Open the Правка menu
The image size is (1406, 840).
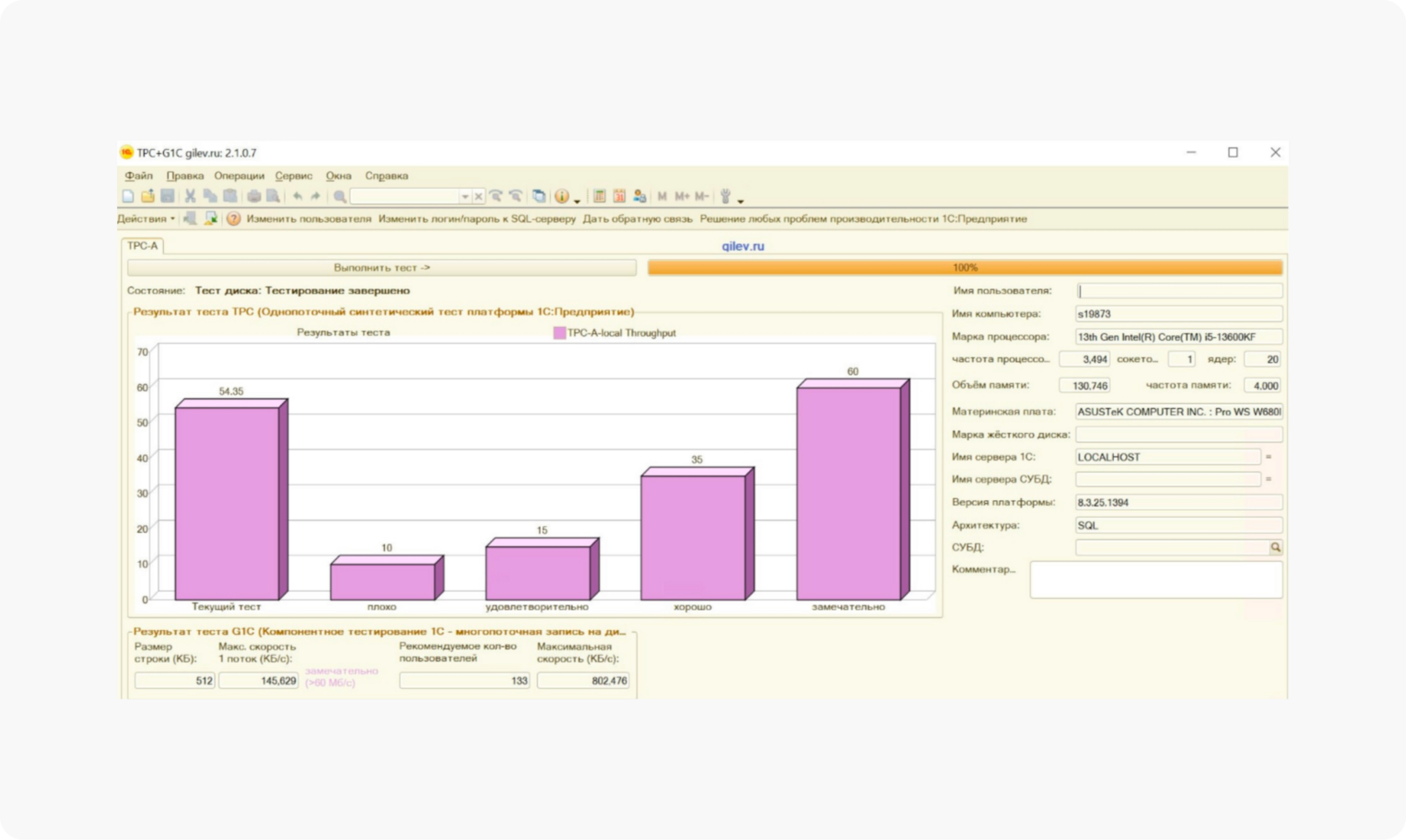(185, 176)
